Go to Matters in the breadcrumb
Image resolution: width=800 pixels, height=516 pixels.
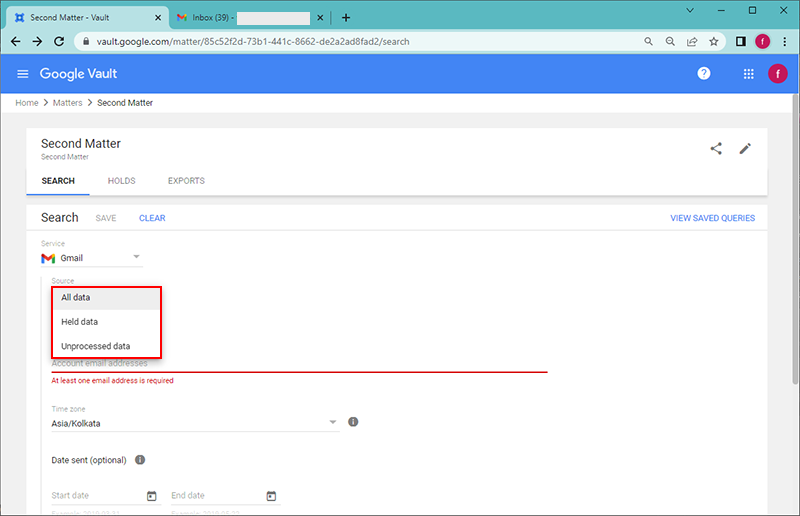(x=67, y=103)
